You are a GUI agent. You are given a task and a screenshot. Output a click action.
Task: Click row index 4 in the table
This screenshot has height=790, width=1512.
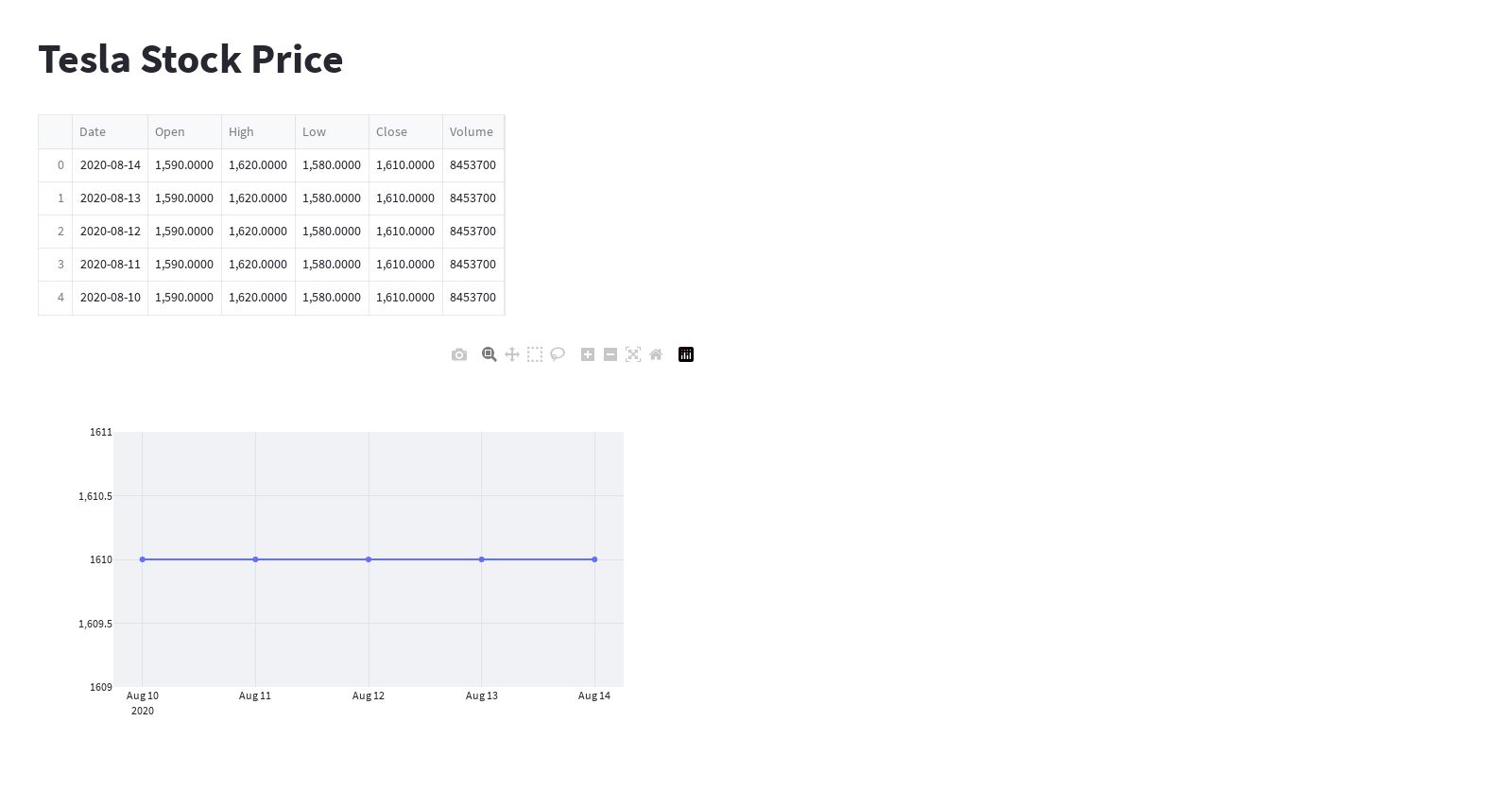click(56, 298)
